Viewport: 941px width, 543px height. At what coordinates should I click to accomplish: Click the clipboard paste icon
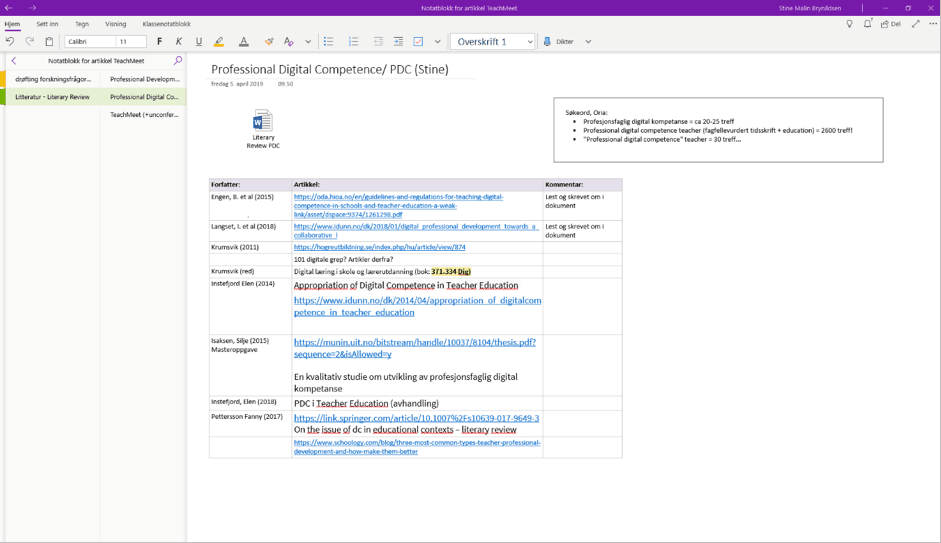(49, 42)
